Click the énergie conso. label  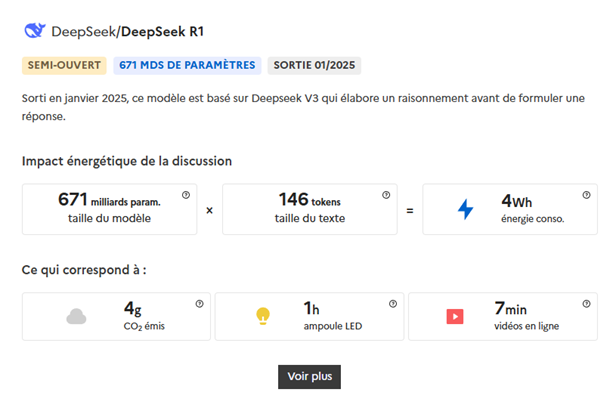click(x=533, y=219)
